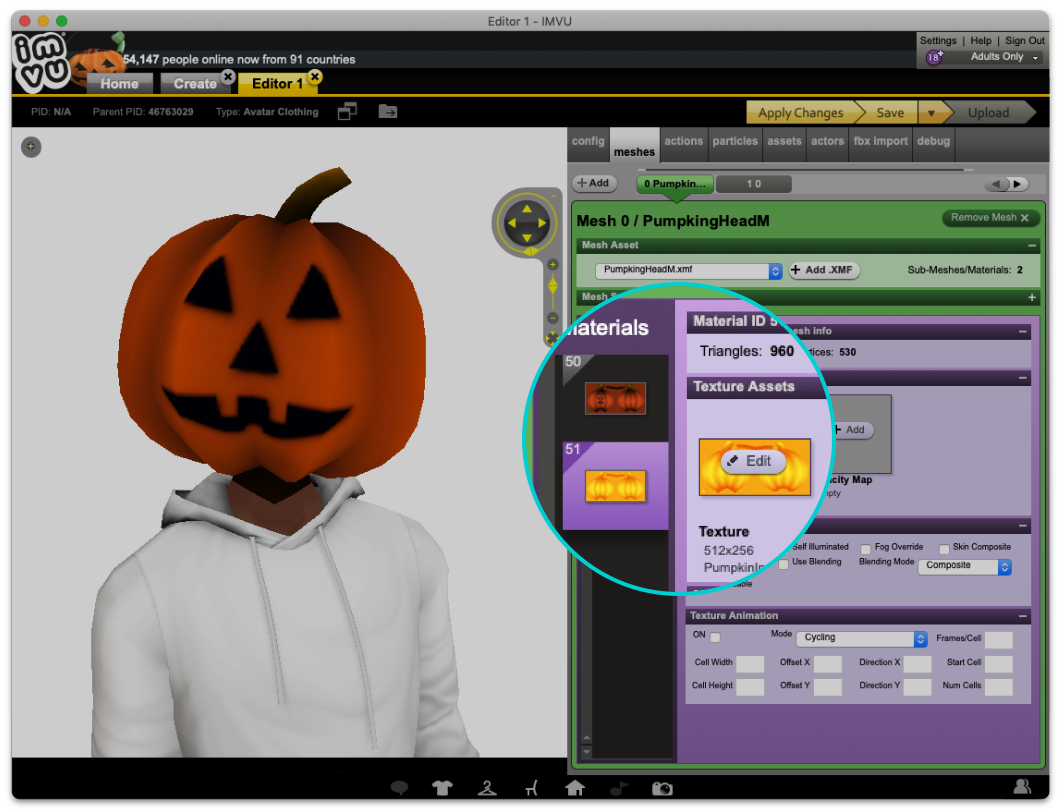Image resolution: width=1060 pixels, height=810 pixels.
Task: Open the Settings link
Action: point(938,41)
